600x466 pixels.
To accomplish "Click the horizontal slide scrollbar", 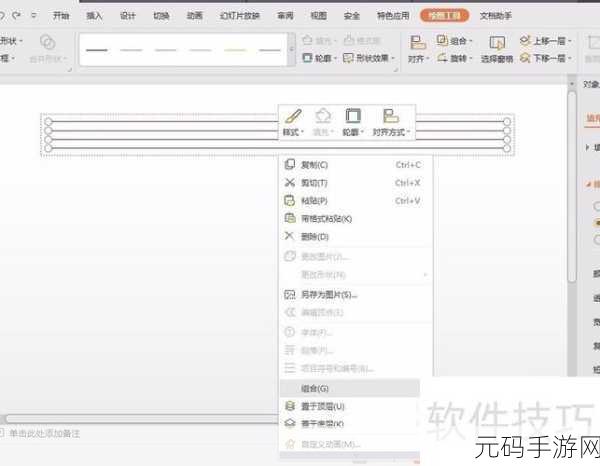I will [140, 419].
